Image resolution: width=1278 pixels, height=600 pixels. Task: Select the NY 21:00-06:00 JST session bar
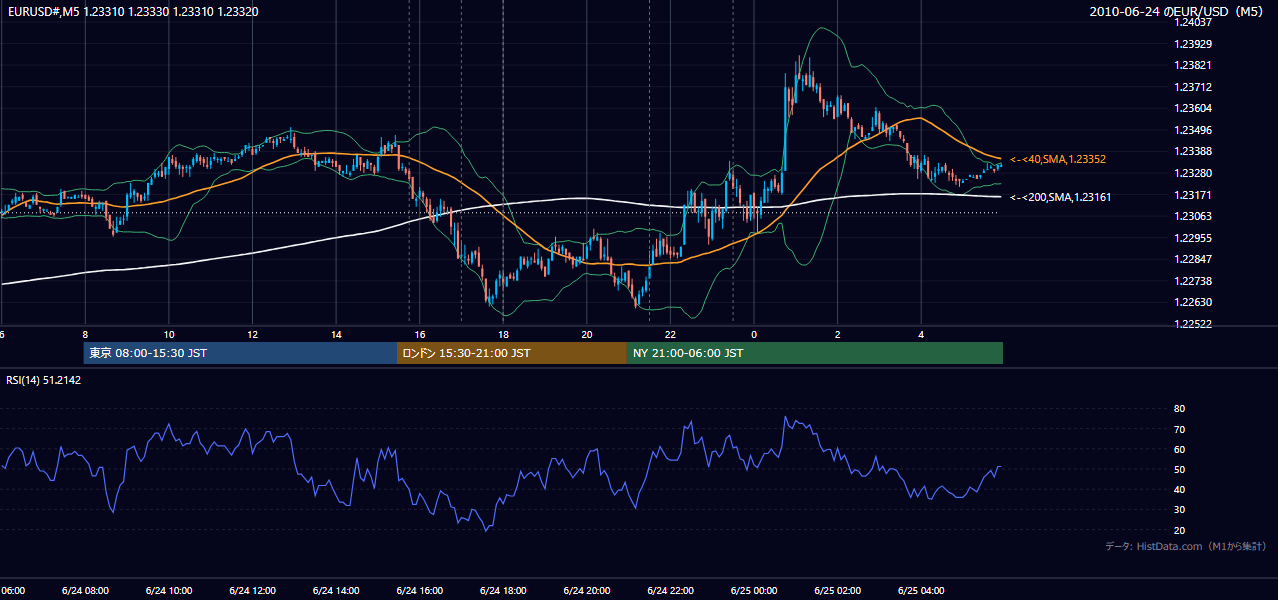click(x=815, y=353)
